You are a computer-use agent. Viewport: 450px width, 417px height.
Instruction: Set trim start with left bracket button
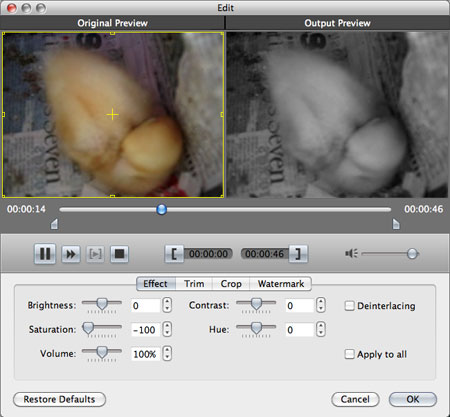tap(174, 254)
